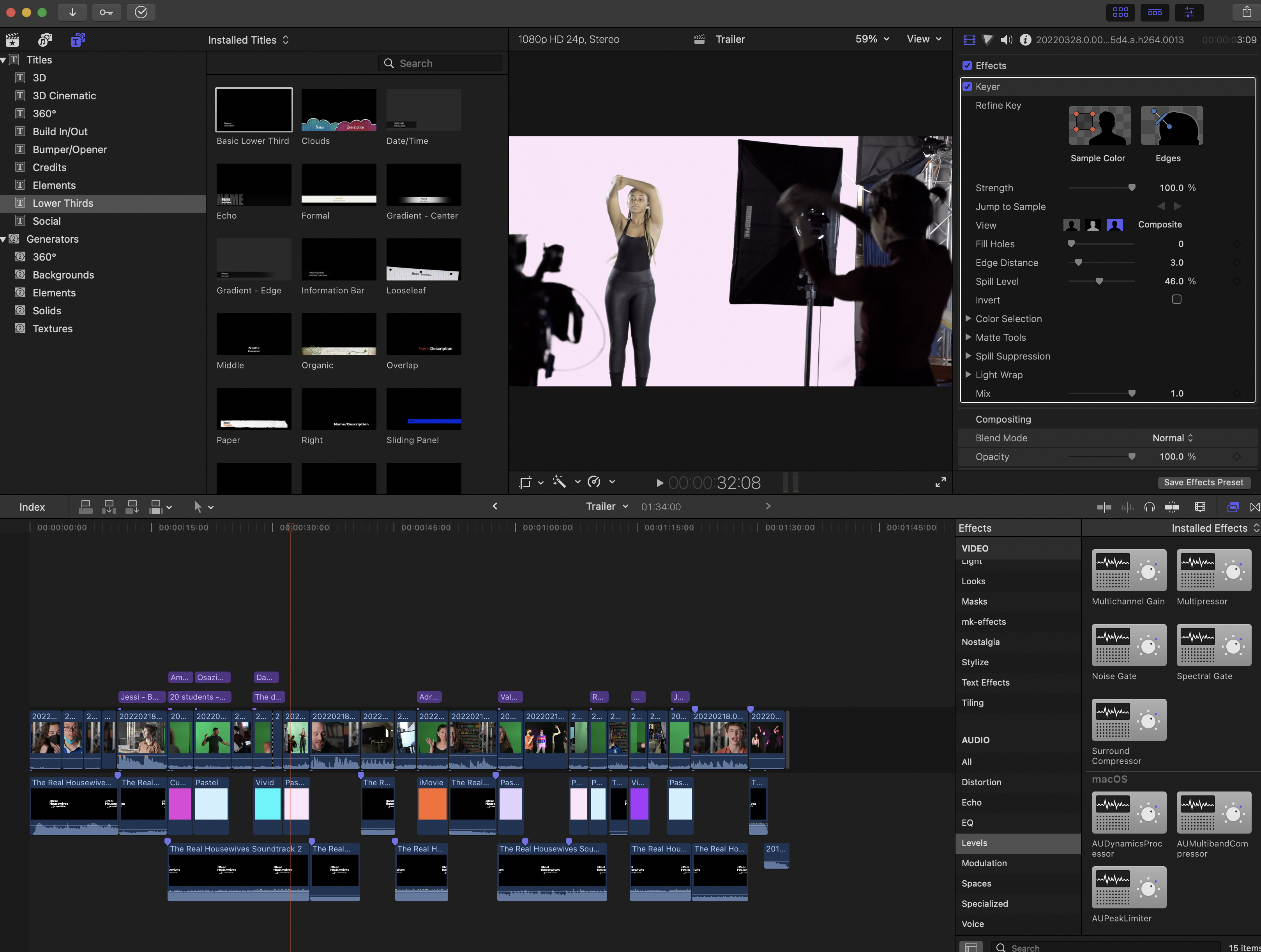Viewport: 1261px width, 952px height.
Task: Toggle audio skimming headphones icon
Action: pos(1149,507)
